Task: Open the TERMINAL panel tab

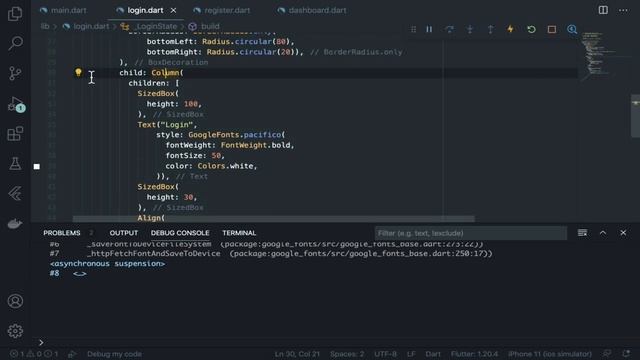Action: click(x=239, y=233)
